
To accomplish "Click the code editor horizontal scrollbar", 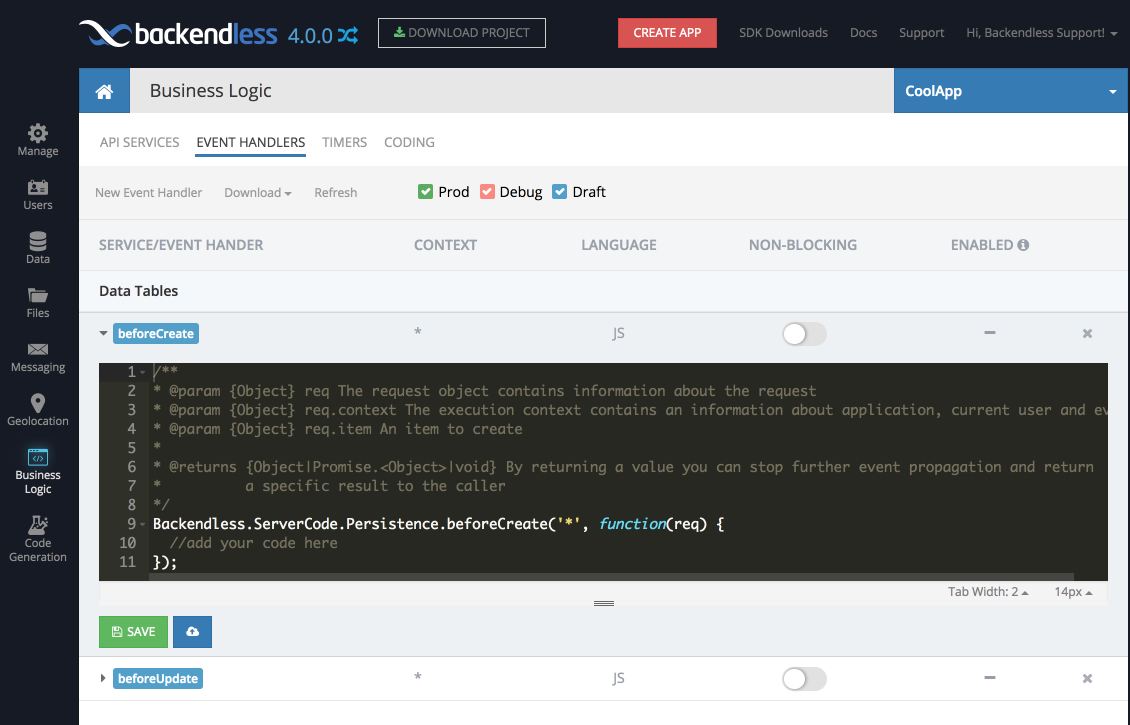I will click(611, 577).
